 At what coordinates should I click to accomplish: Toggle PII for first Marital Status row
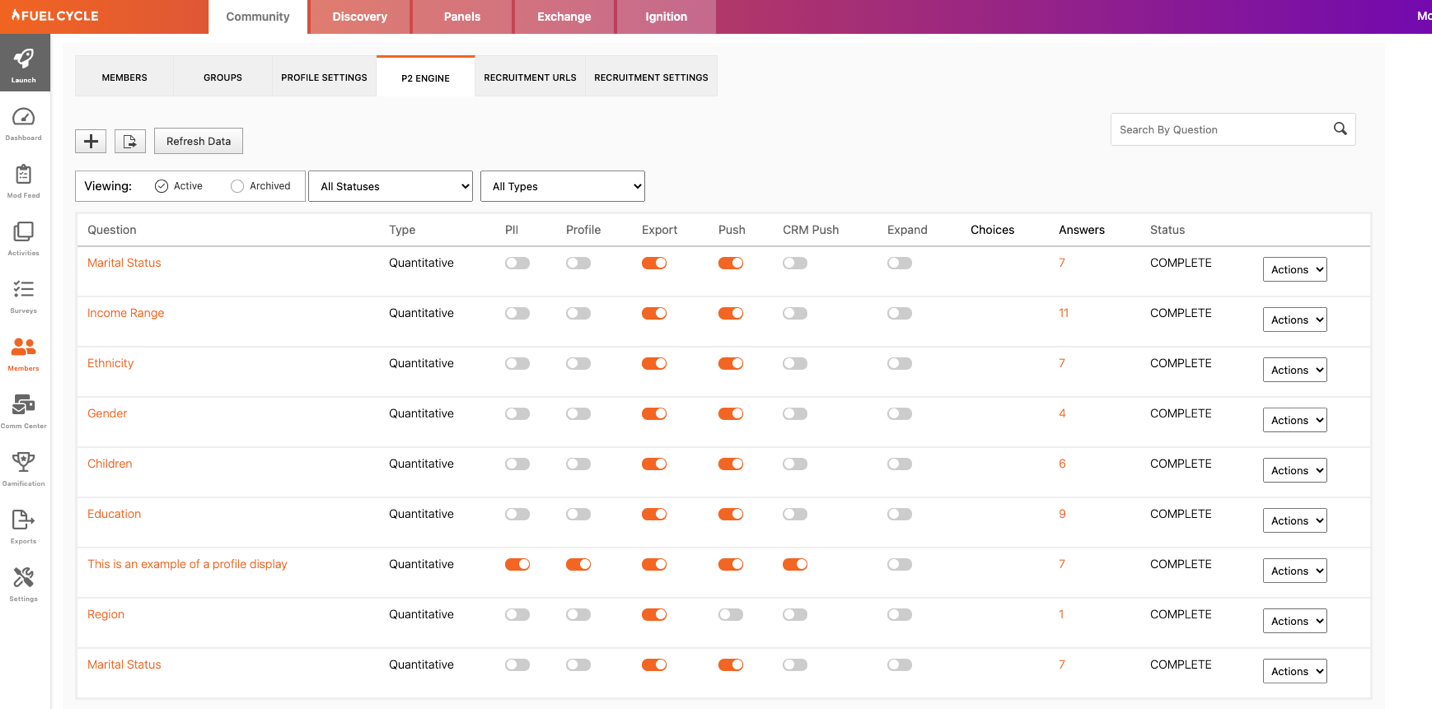pyautogui.click(x=517, y=263)
